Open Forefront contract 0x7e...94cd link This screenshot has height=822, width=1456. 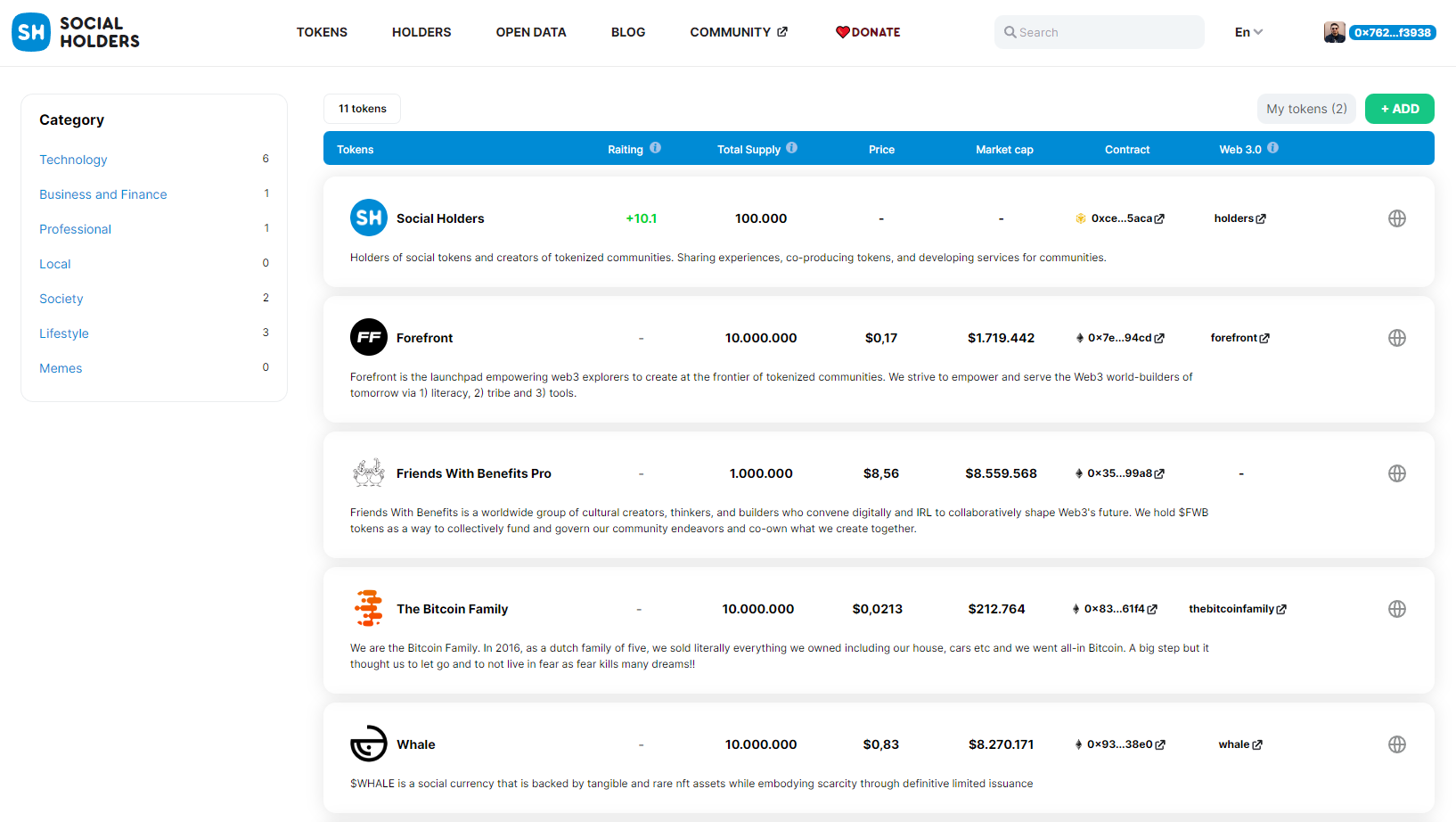click(1120, 338)
